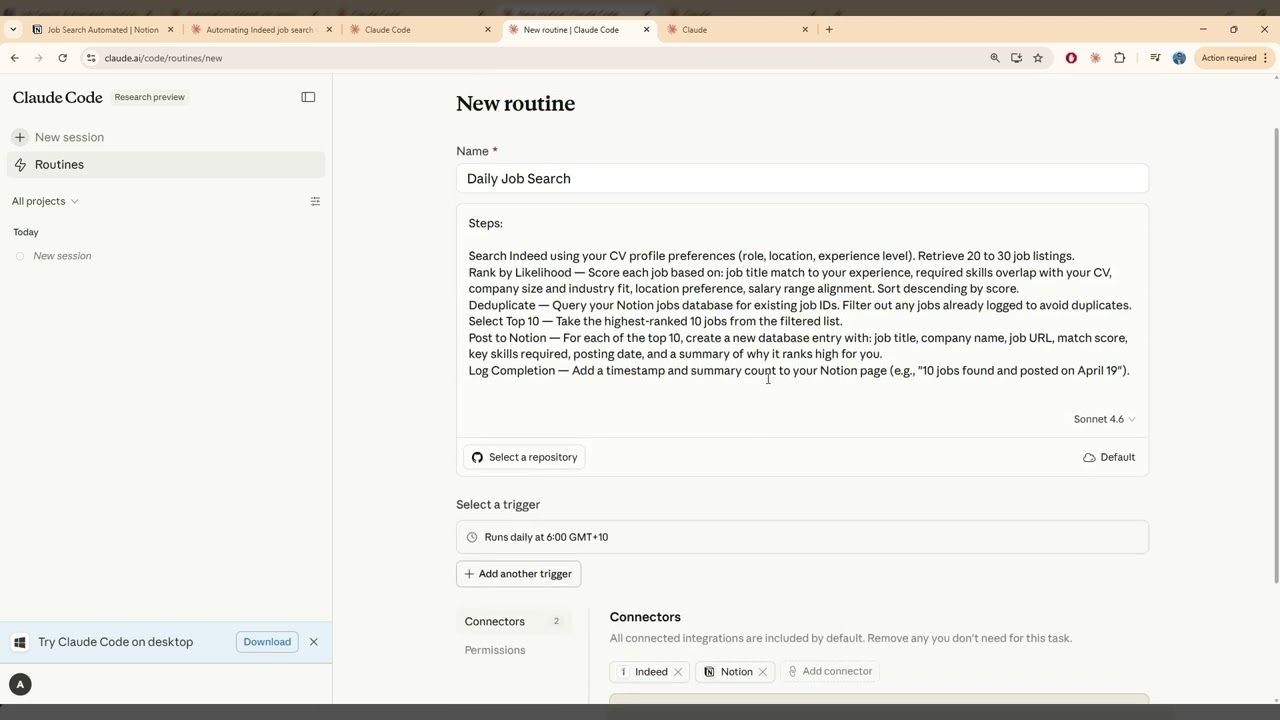
Task: Click the page vertical scrollbar
Action: (x=1275, y=355)
